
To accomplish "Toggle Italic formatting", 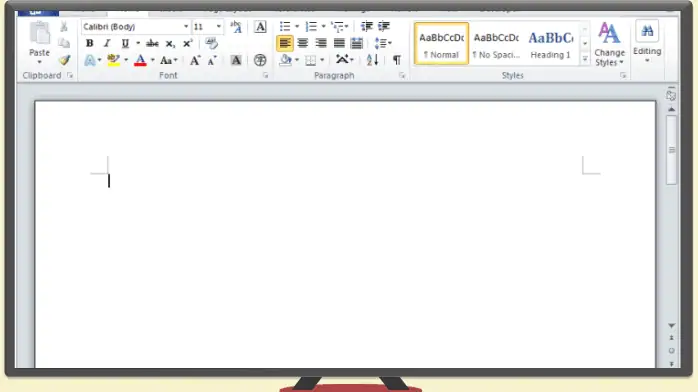I will (x=107, y=43).
